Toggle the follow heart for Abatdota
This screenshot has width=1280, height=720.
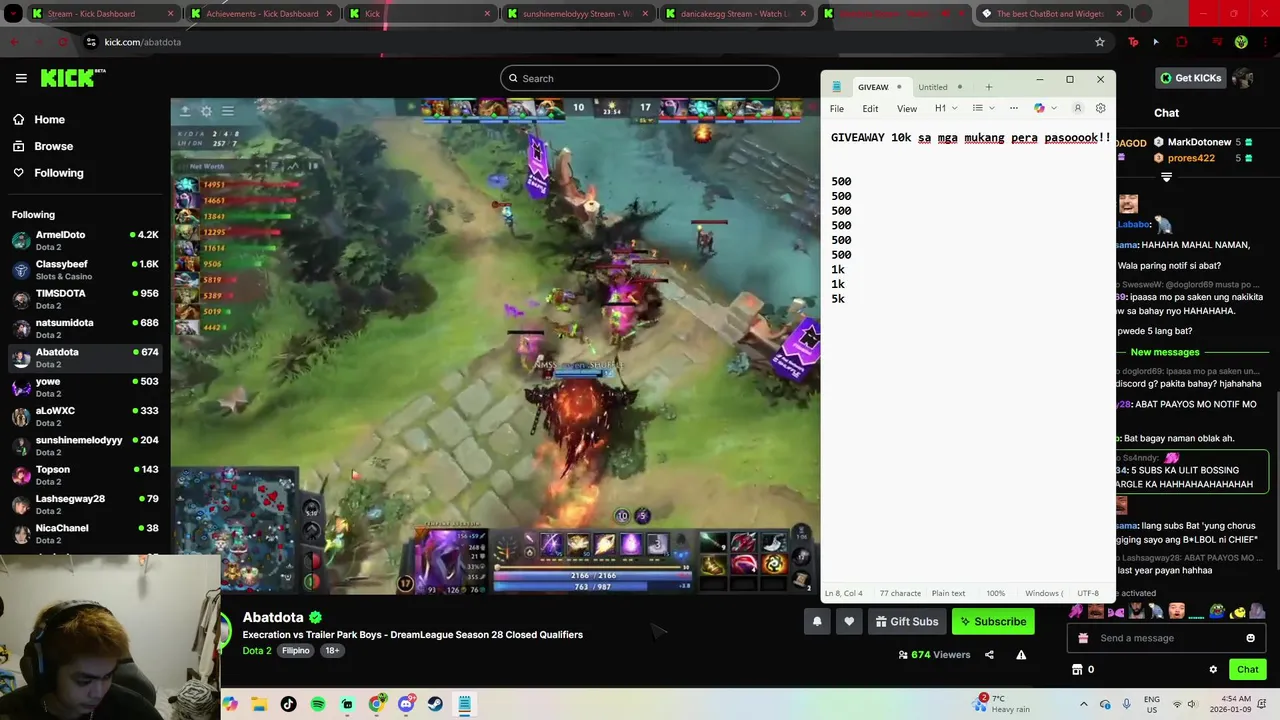tap(849, 621)
